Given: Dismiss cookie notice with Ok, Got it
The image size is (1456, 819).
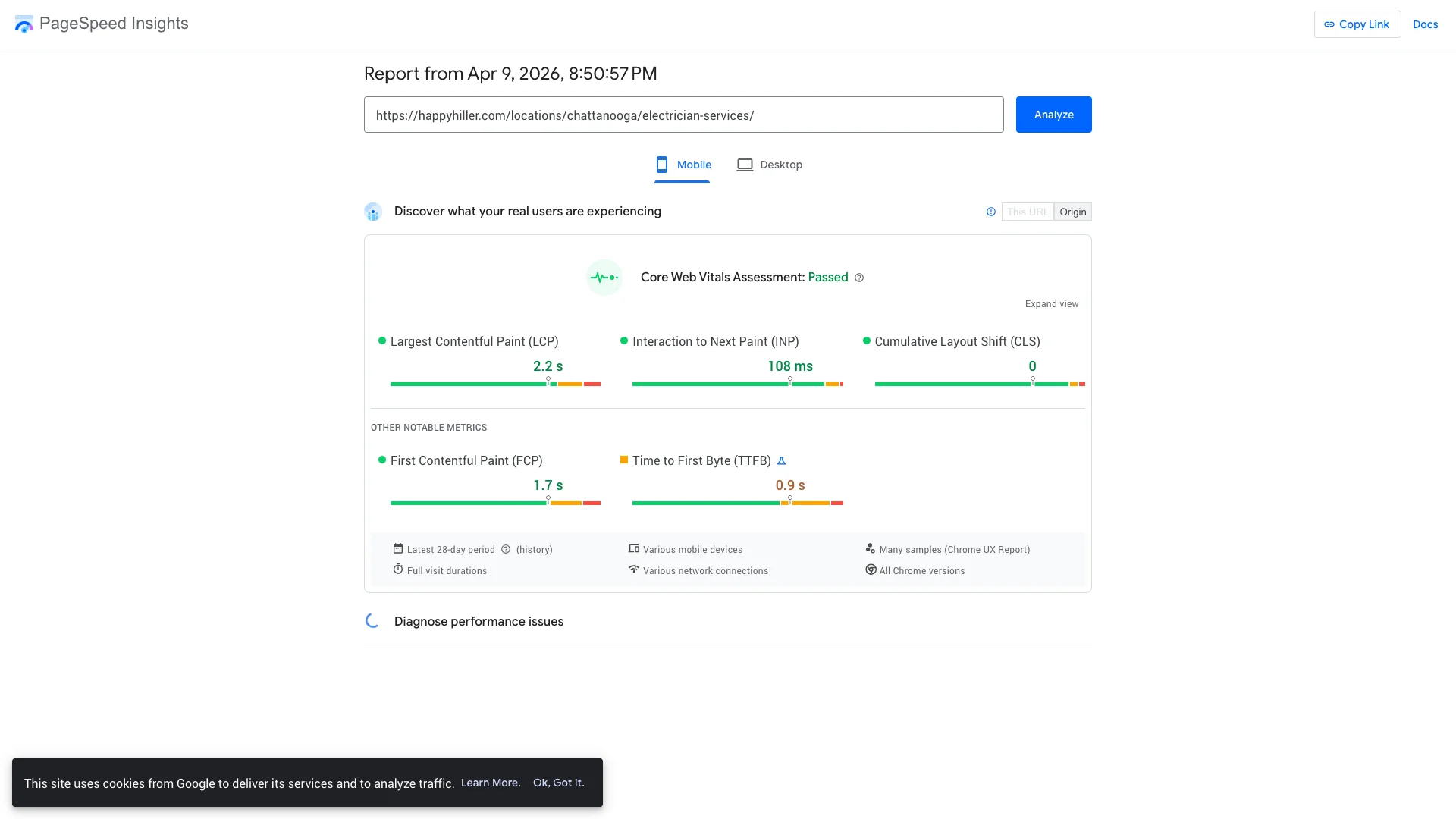Looking at the screenshot, I should tap(558, 783).
